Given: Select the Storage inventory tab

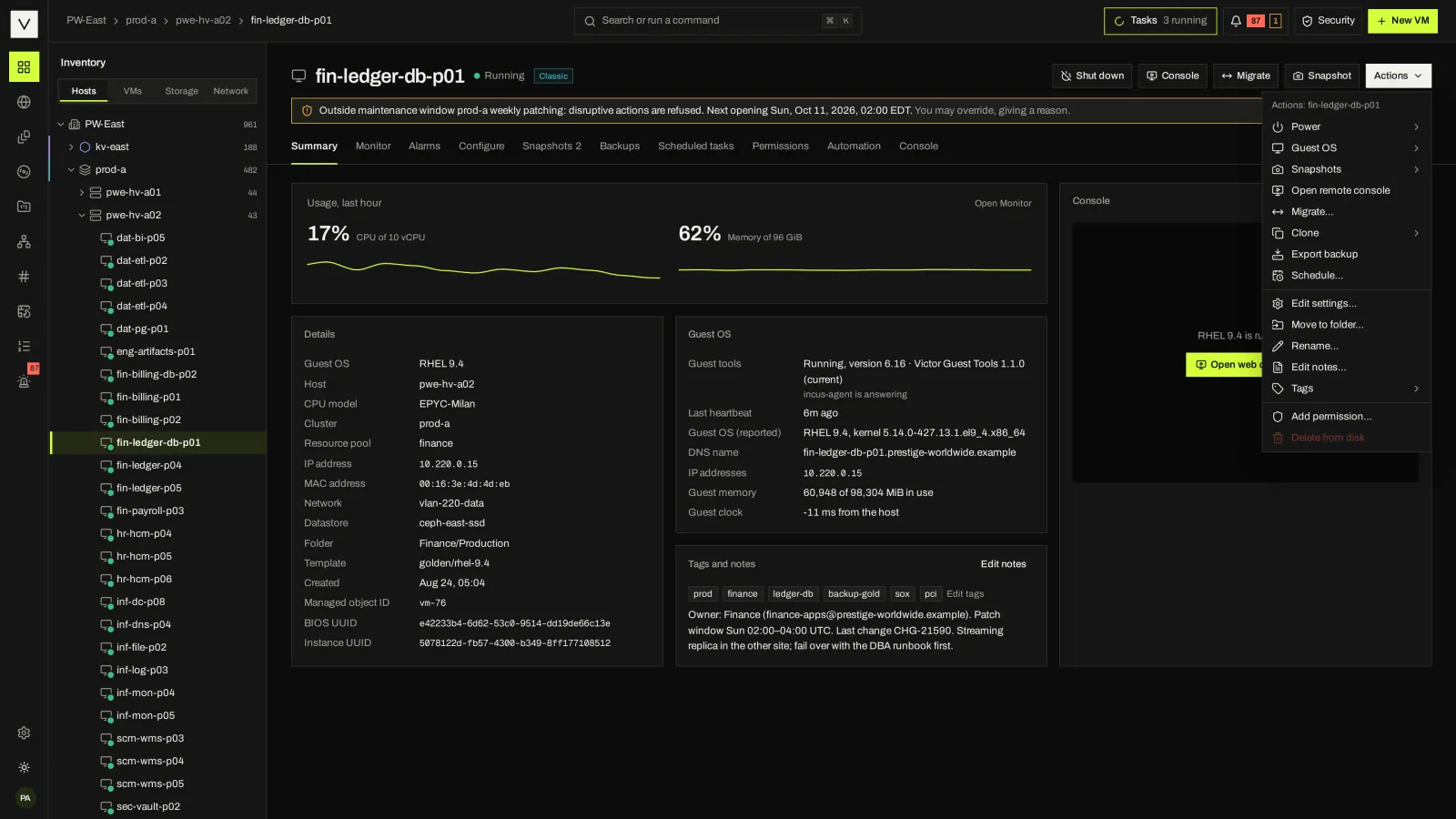Looking at the screenshot, I should pyautogui.click(x=181, y=91).
